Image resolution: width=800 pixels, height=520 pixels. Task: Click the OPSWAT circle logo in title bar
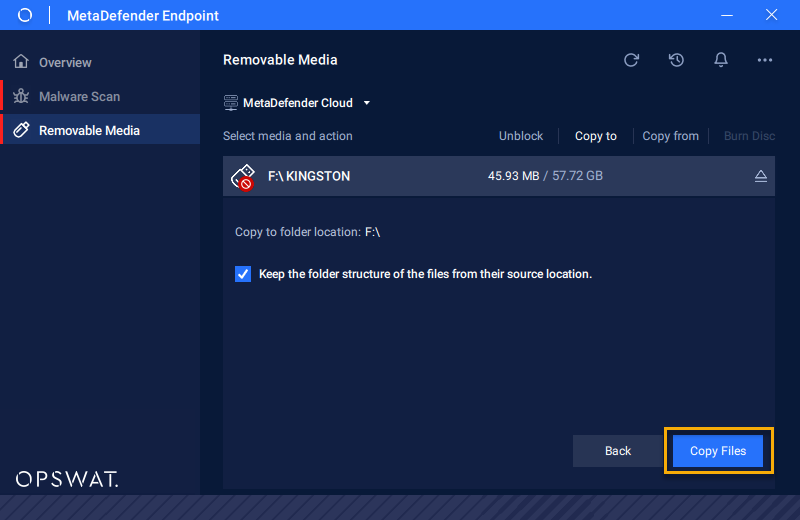coord(24,15)
